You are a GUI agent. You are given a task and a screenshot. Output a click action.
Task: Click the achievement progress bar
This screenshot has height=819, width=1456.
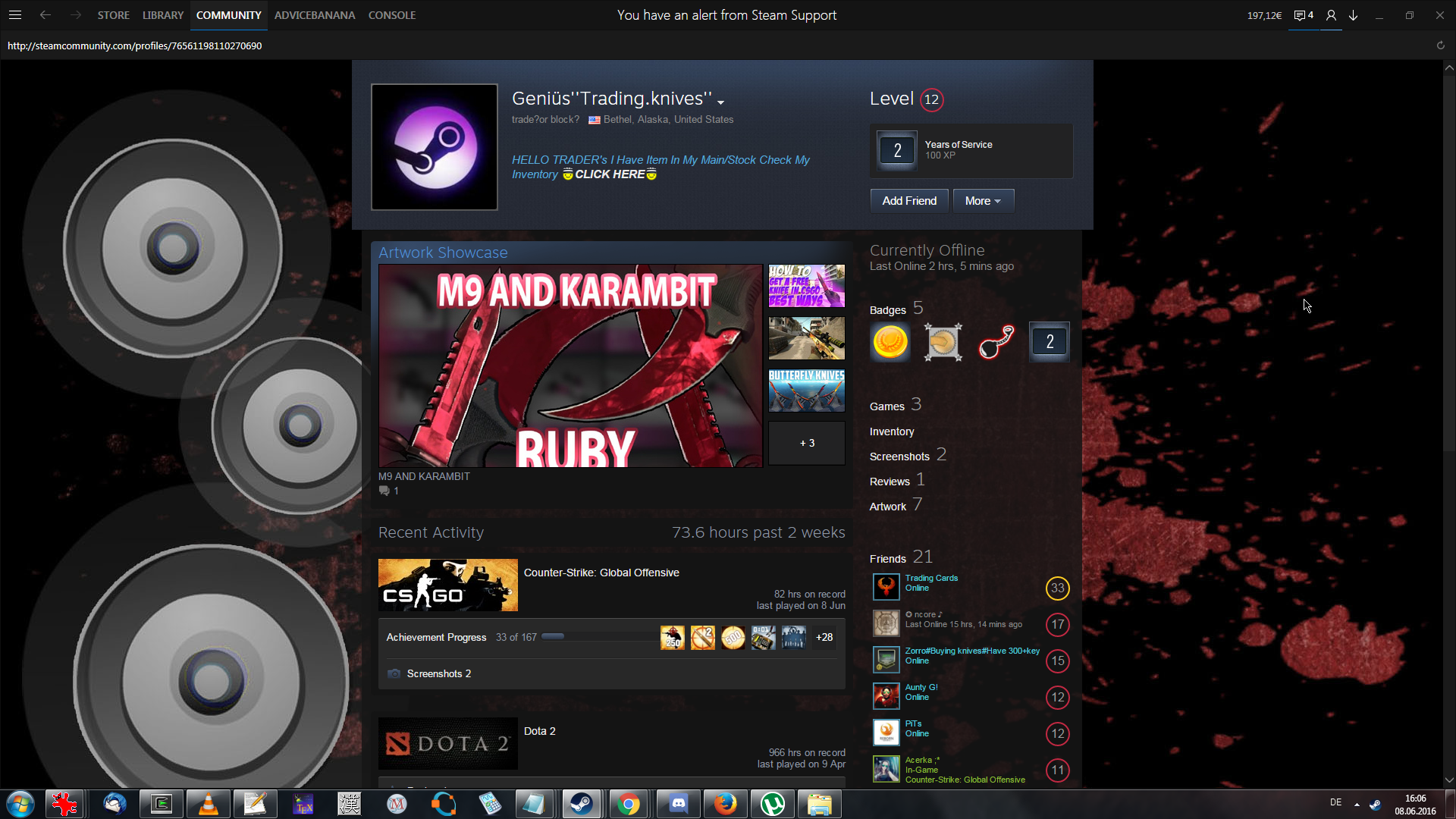pos(599,637)
